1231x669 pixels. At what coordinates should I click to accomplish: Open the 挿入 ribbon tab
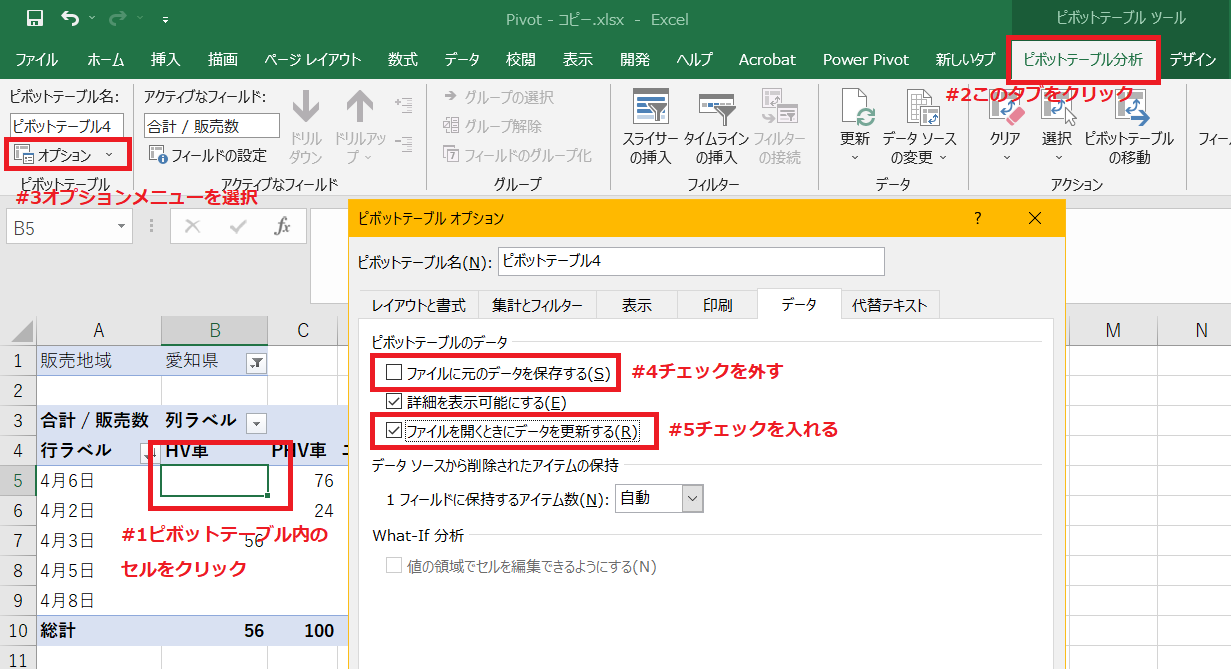point(165,60)
